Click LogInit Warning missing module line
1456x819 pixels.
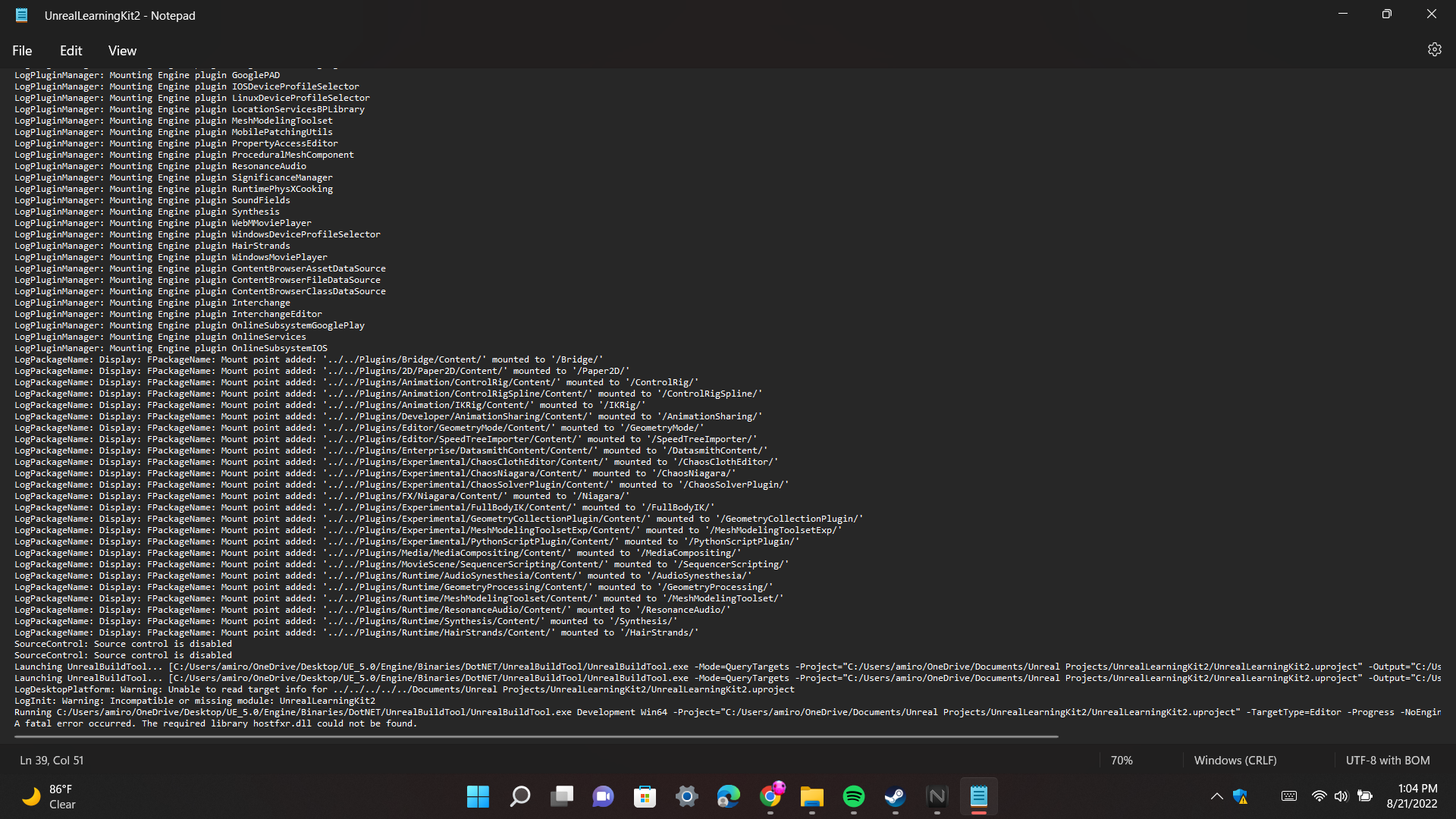tap(195, 701)
